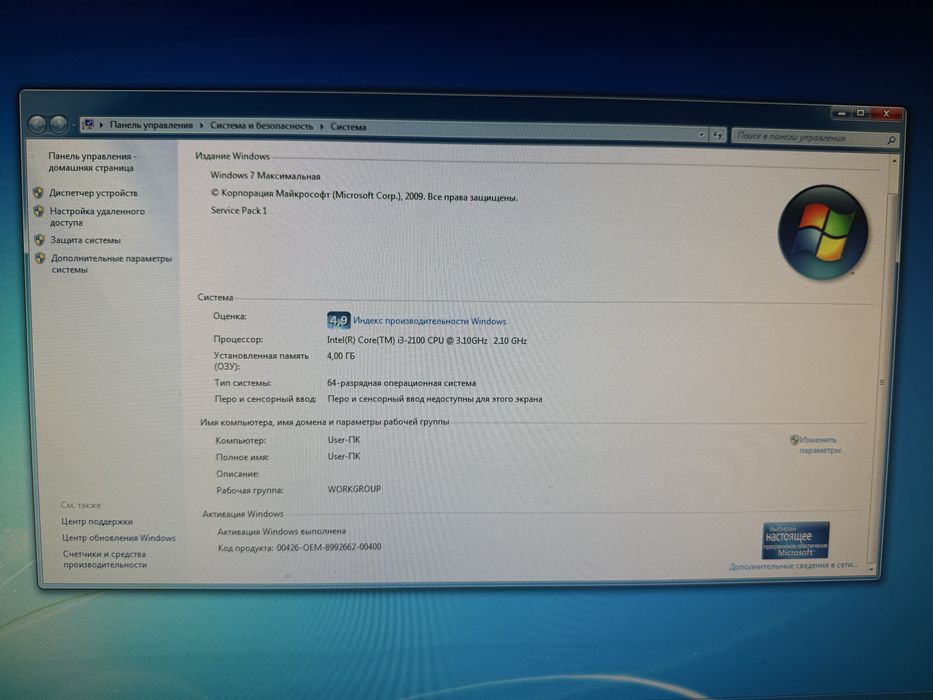
Task: Click the scrollbar down arrow
Action: click(871, 570)
